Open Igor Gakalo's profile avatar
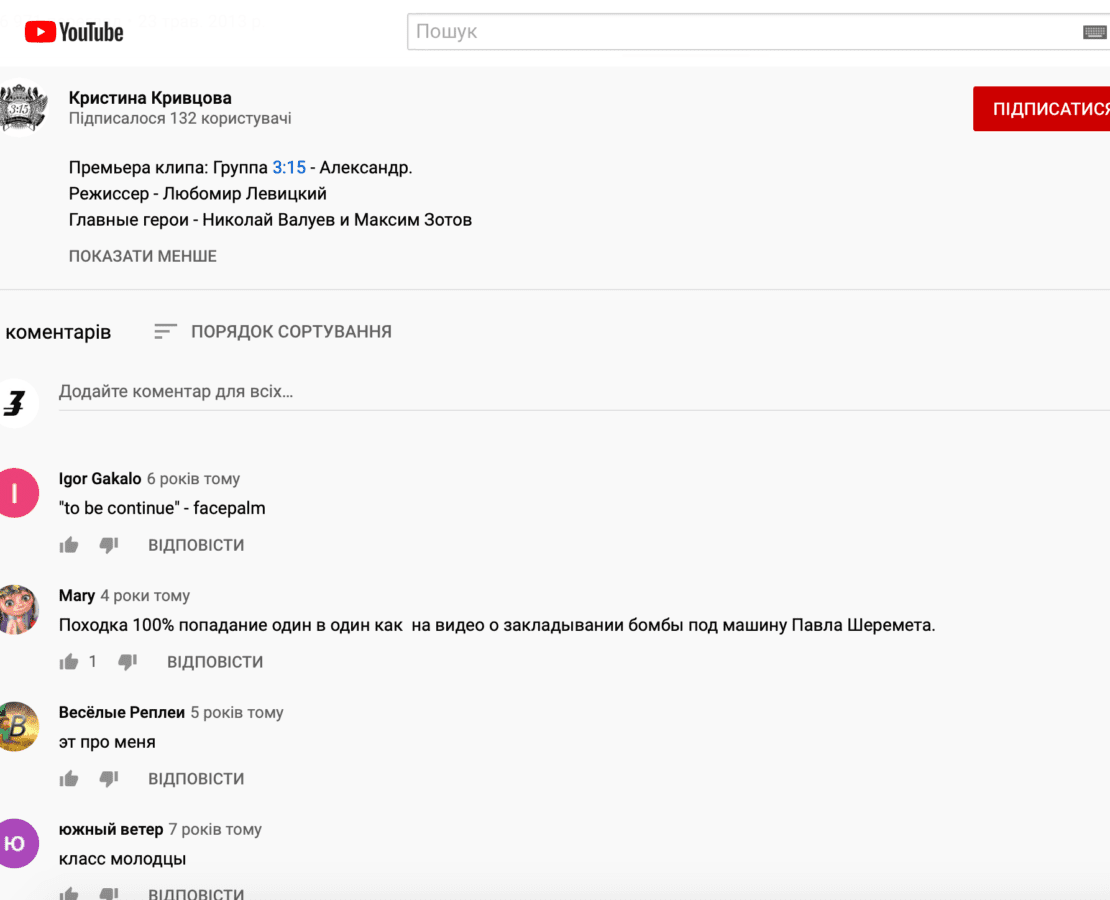The width and height of the screenshot is (1110, 900). (x=16, y=493)
